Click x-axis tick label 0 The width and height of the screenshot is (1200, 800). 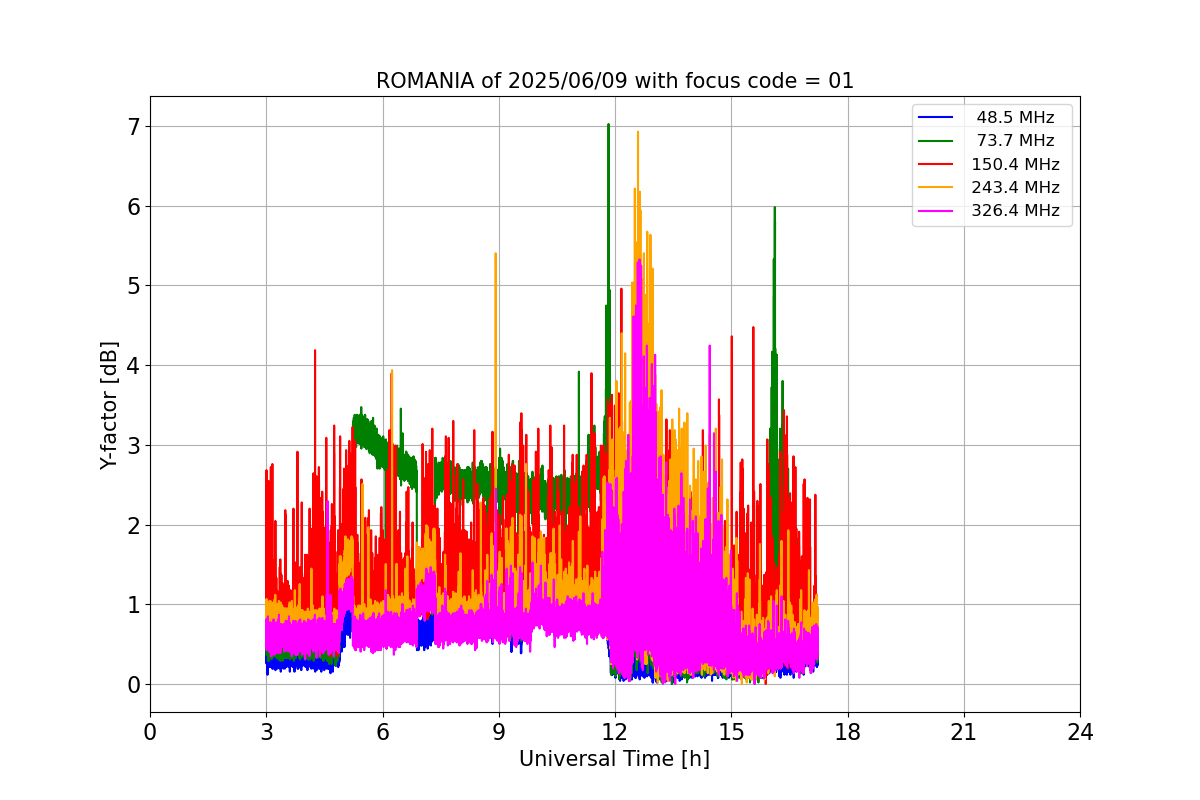point(150,732)
